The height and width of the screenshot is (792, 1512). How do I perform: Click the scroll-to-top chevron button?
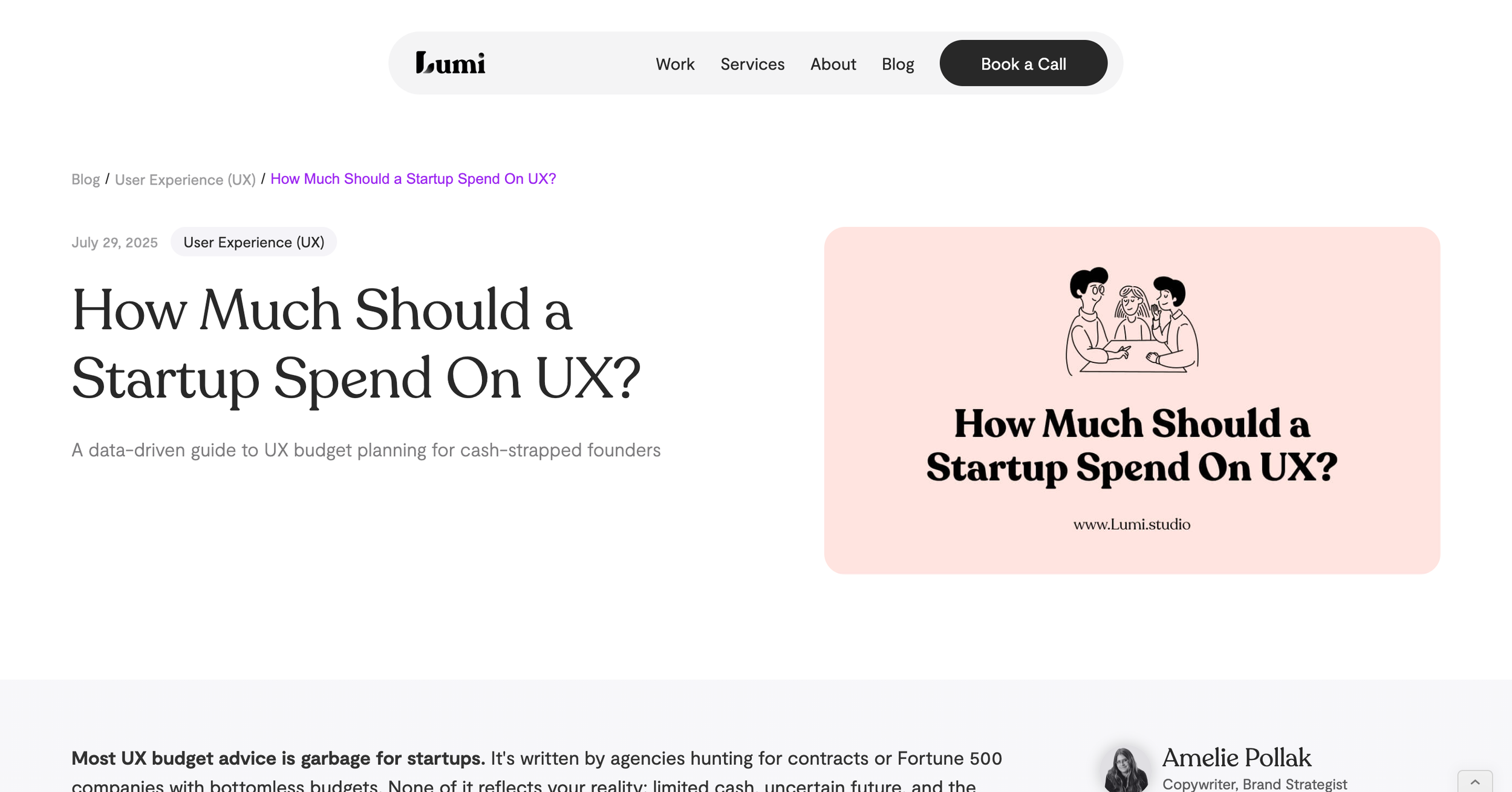[1475, 782]
